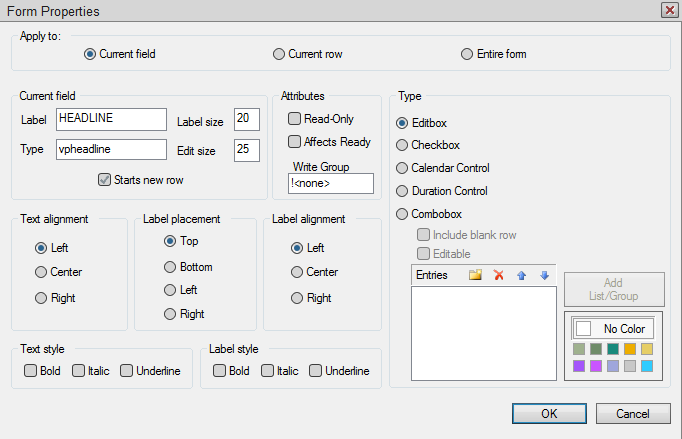Click the red X delete entry icon
This screenshot has width=682, height=439.
pos(498,275)
